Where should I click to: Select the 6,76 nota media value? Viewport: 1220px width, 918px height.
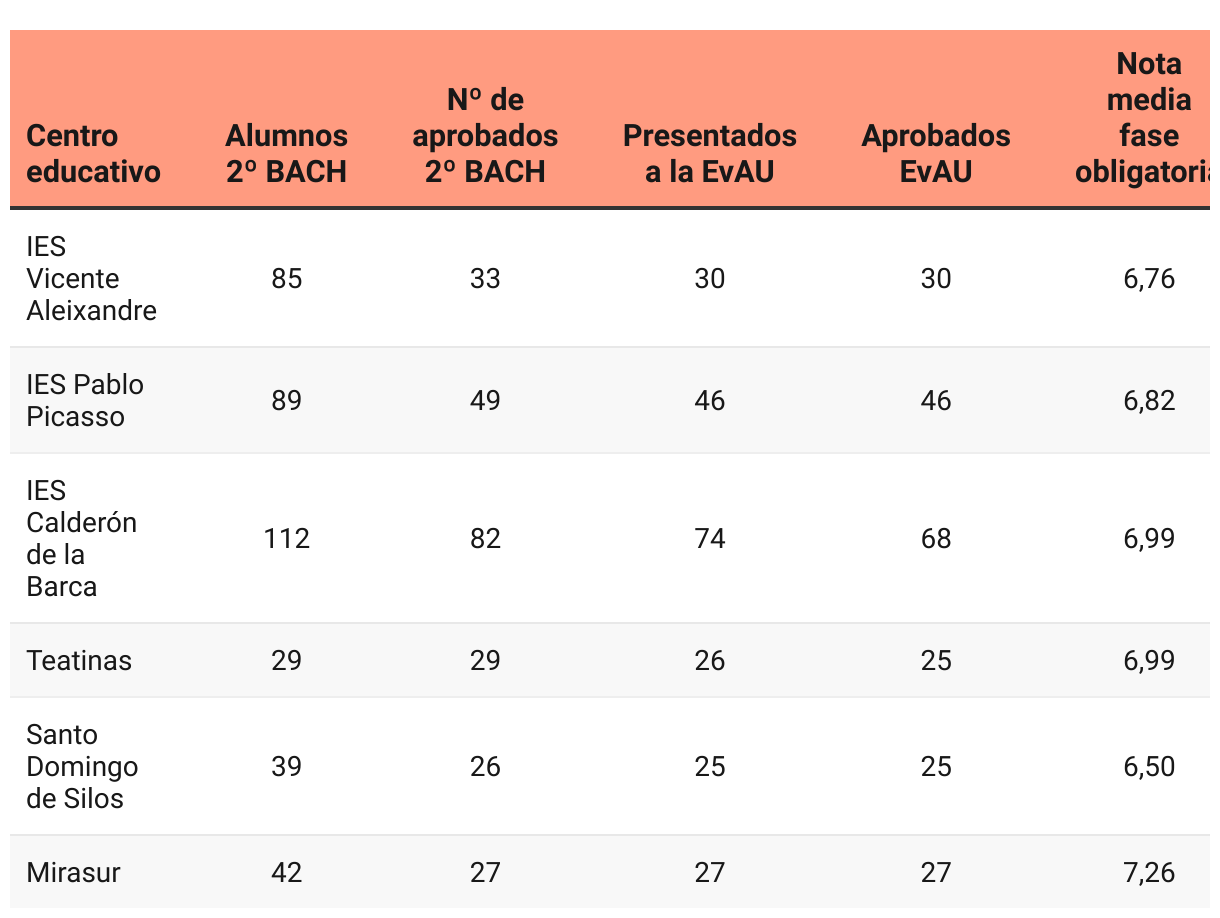[x=1149, y=279]
